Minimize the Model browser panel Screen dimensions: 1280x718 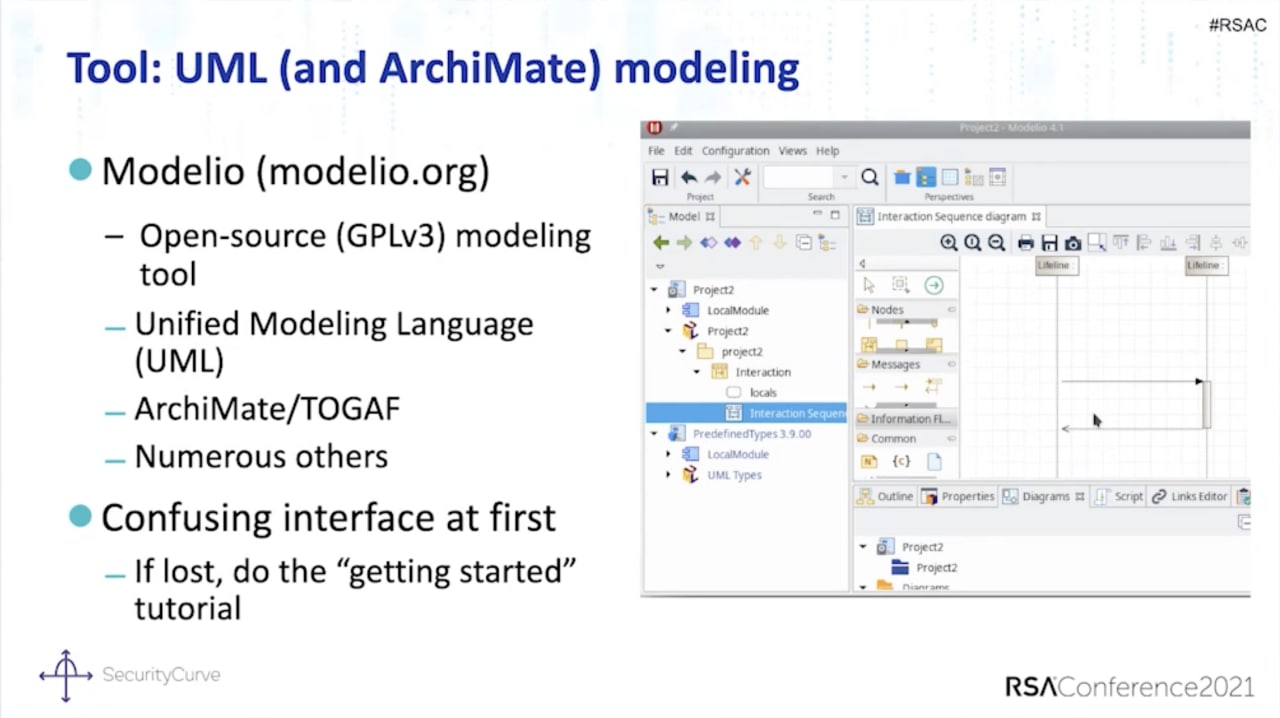click(x=817, y=215)
